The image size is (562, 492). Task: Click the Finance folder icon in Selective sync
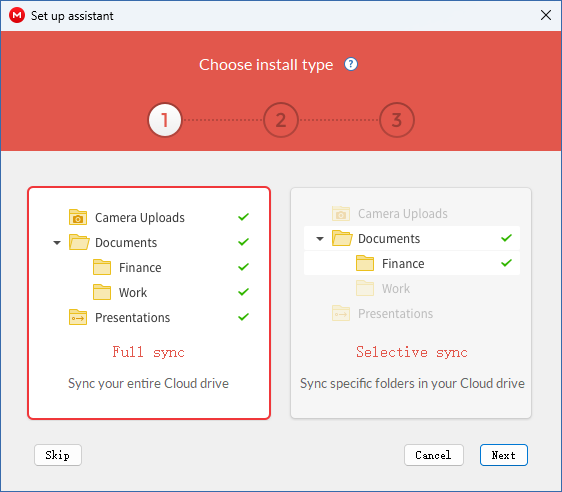point(365,263)
